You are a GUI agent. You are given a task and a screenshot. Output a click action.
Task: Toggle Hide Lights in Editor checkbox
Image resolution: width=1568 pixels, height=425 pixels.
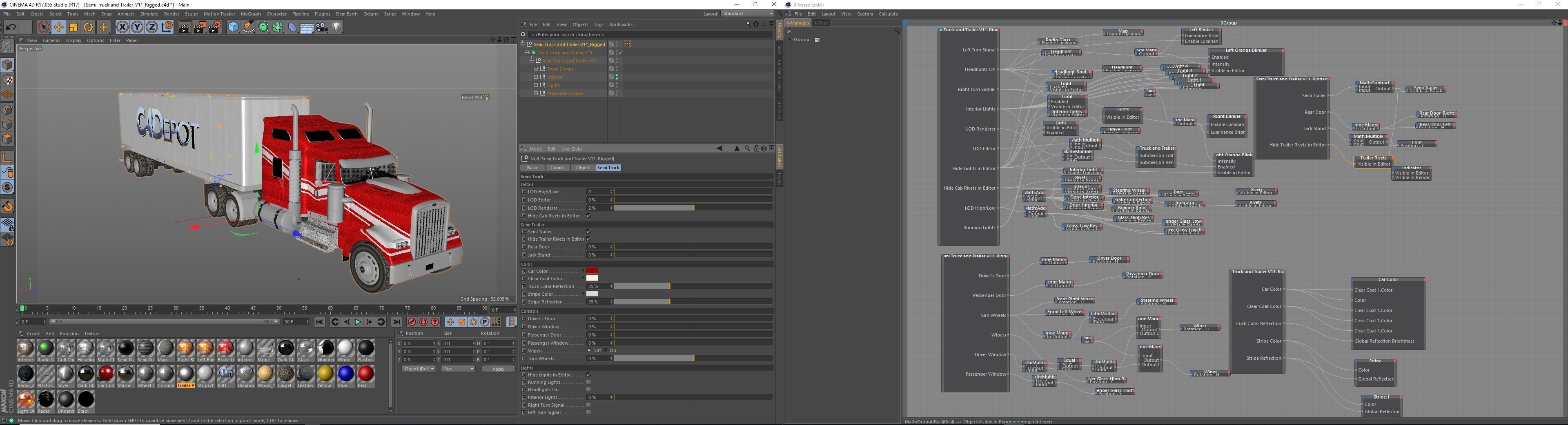tap(588, 374)
